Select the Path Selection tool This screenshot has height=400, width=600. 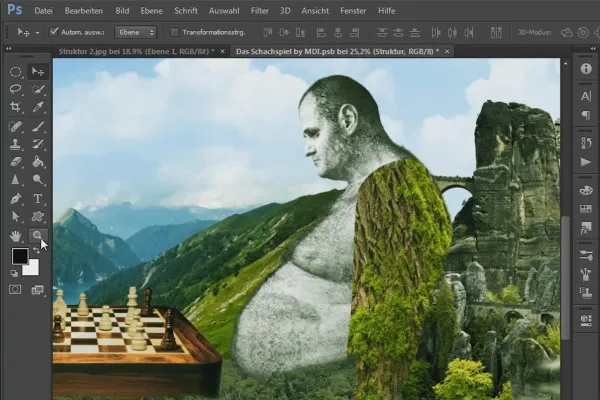point(15,216)
